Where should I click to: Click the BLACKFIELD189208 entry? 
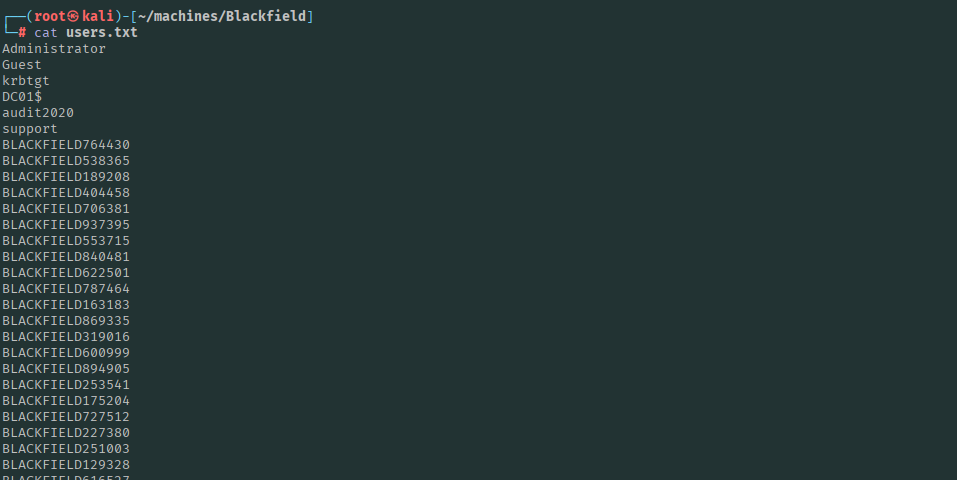66,177
